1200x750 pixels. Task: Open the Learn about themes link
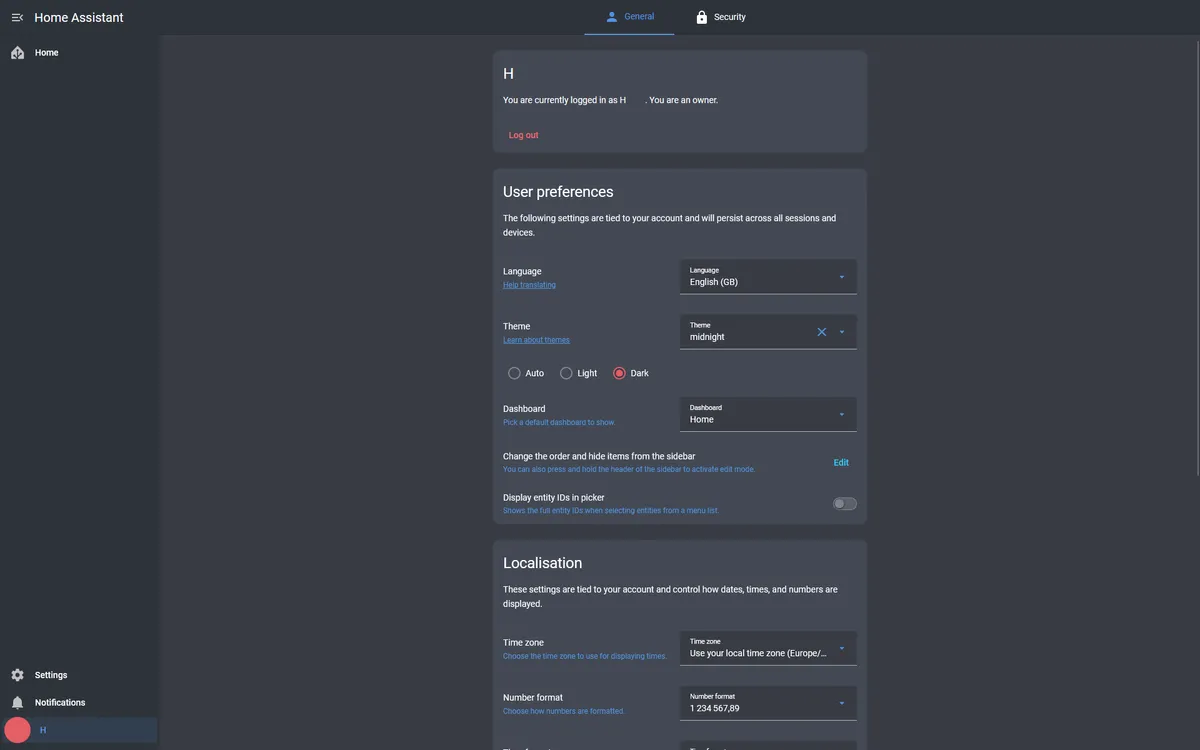pos(536,340)
